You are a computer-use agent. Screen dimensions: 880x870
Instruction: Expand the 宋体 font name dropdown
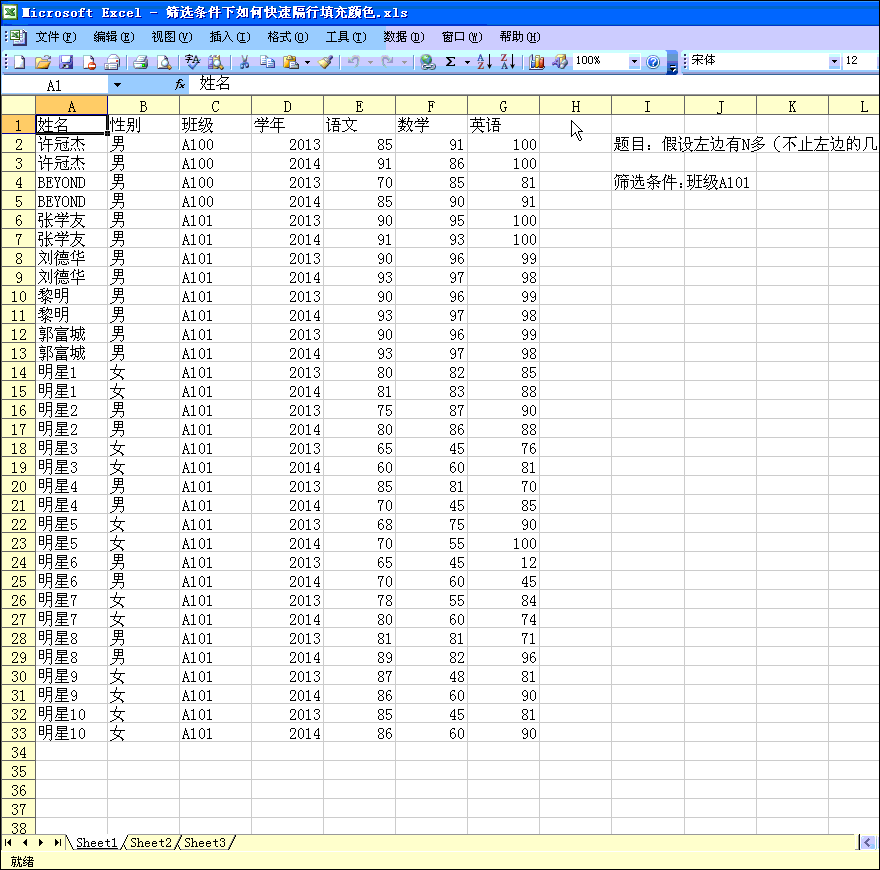(x=834, y=62)
